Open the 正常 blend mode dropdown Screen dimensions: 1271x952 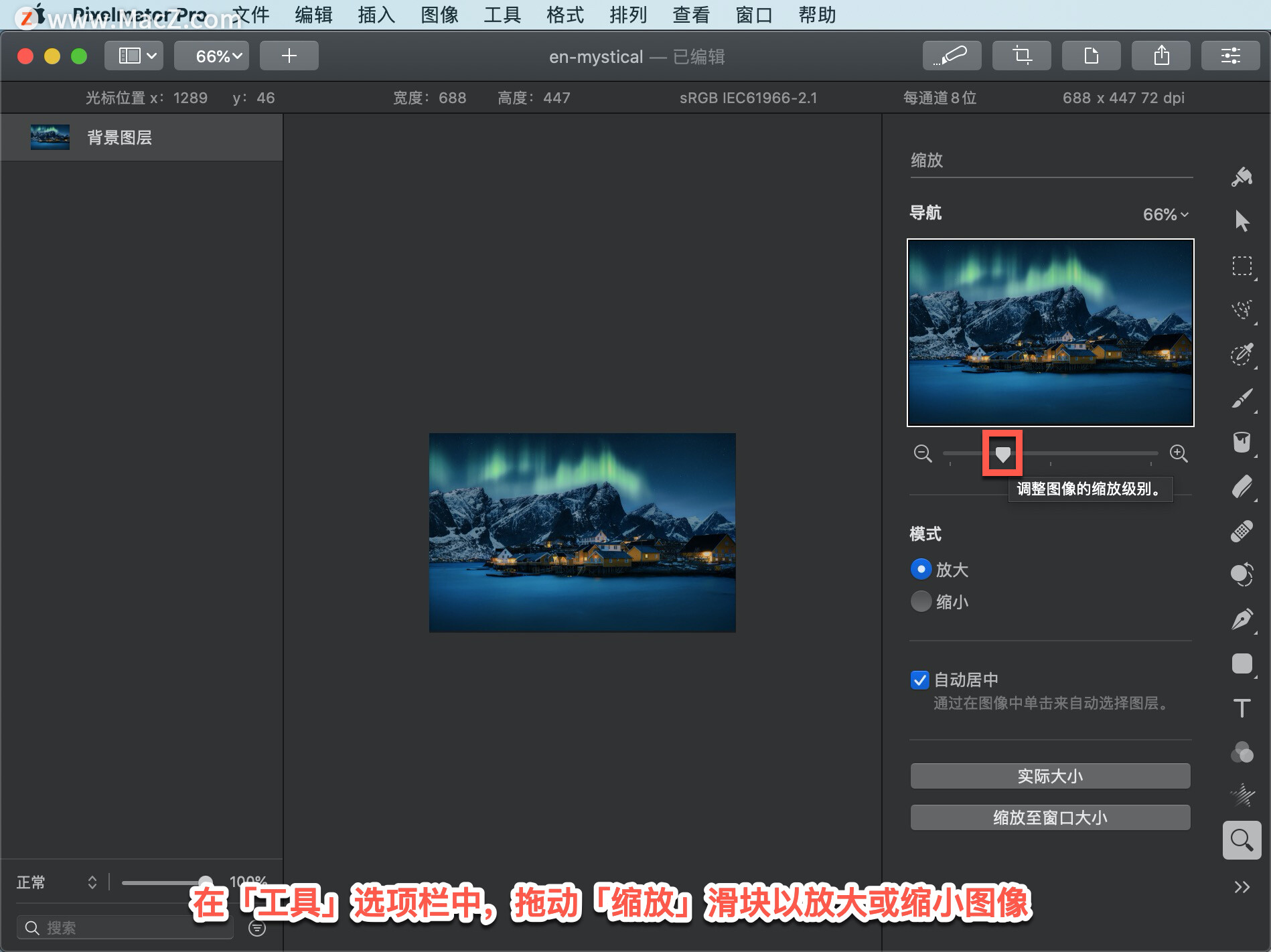tap(56, 882)
